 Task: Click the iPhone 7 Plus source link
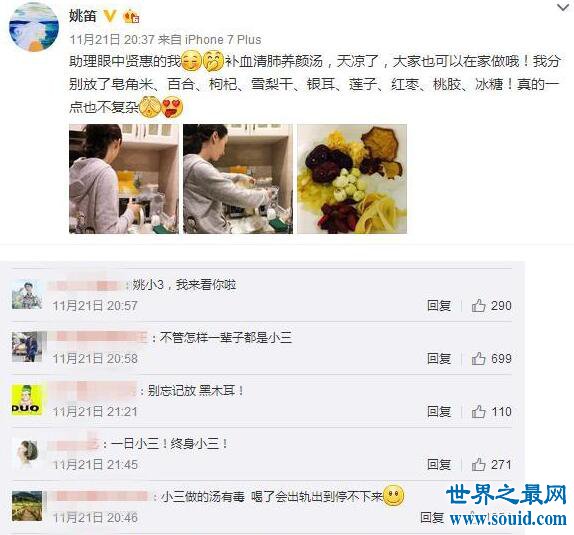(x=223, y=40)
